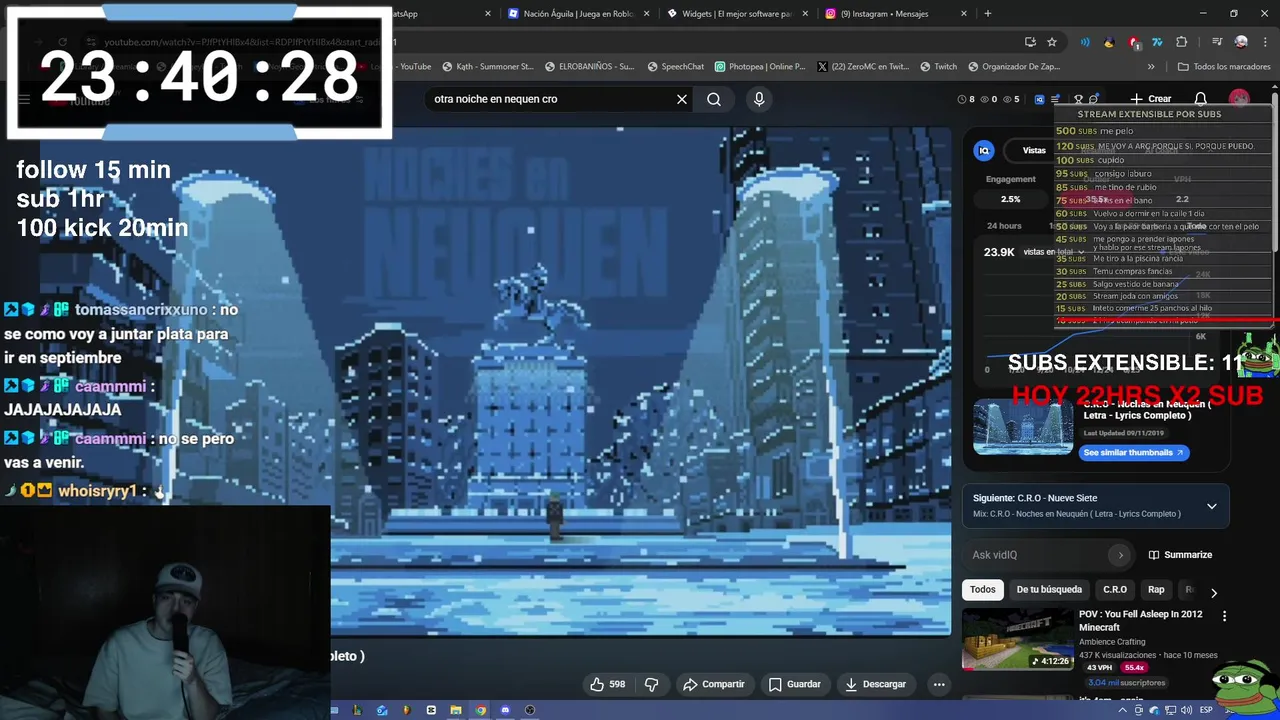This screenshot has height=720, width=1280.
Task: Open YouTube notifications bell
Action: pos(1201,99)
